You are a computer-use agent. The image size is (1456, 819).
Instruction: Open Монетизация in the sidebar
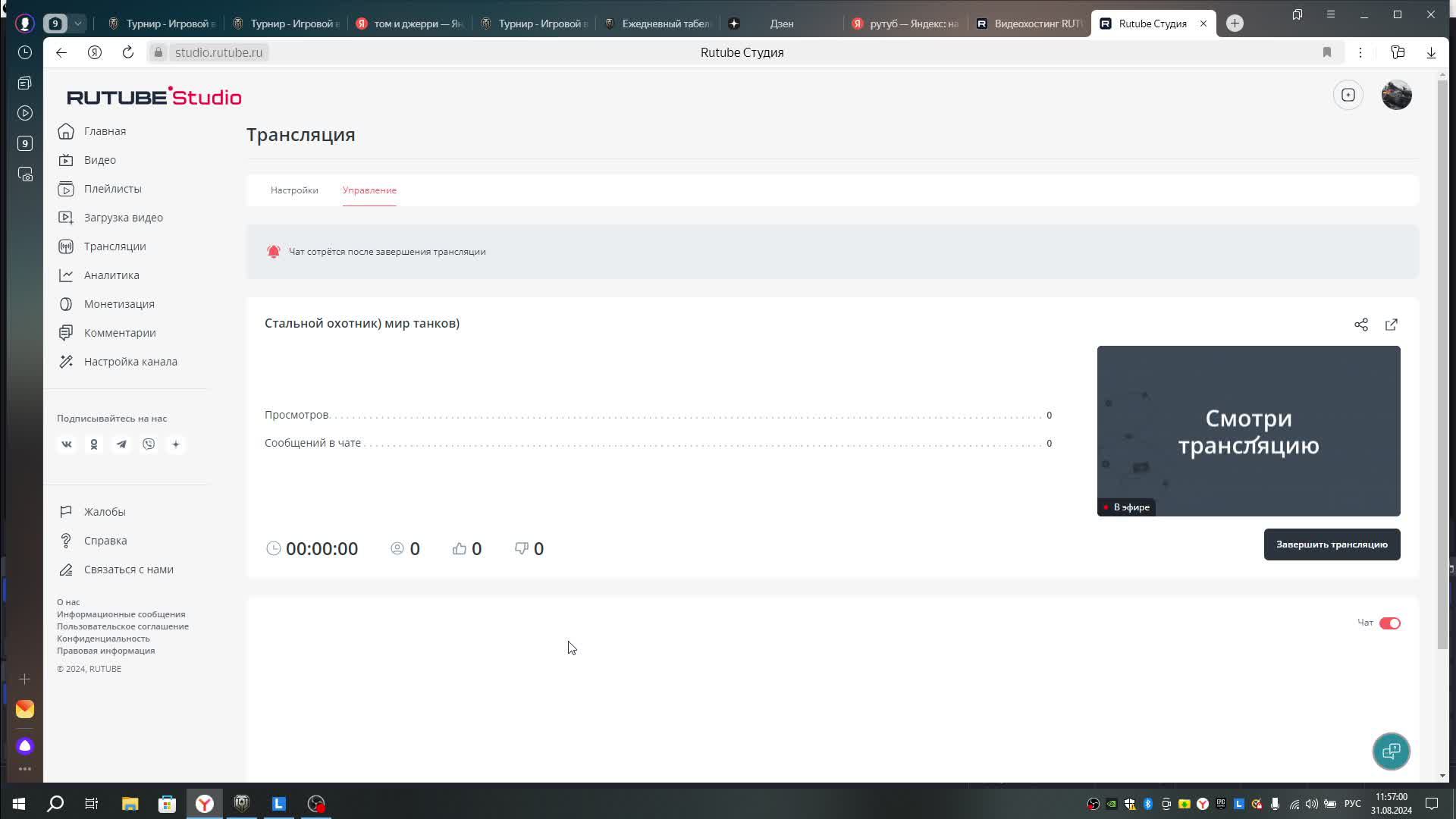click(119, 304)
